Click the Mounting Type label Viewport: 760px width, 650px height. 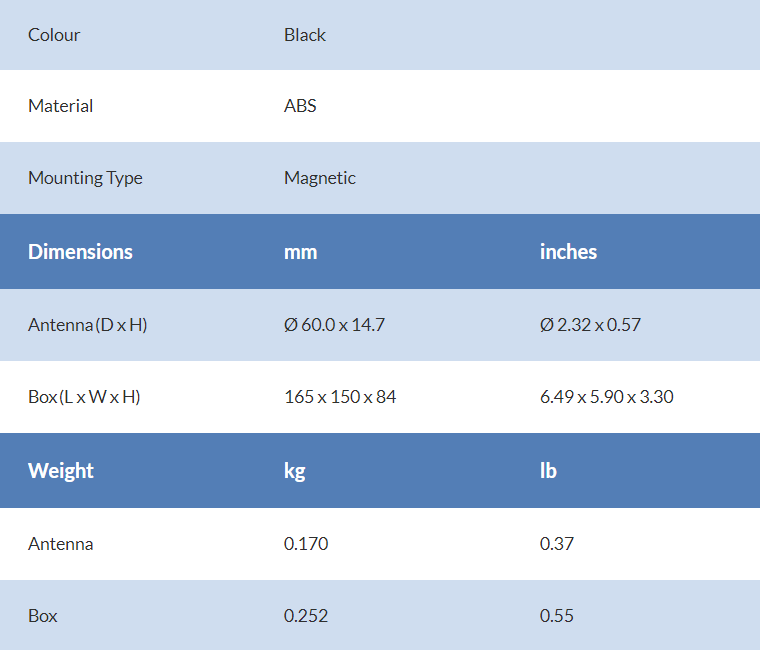pos(85,178)
